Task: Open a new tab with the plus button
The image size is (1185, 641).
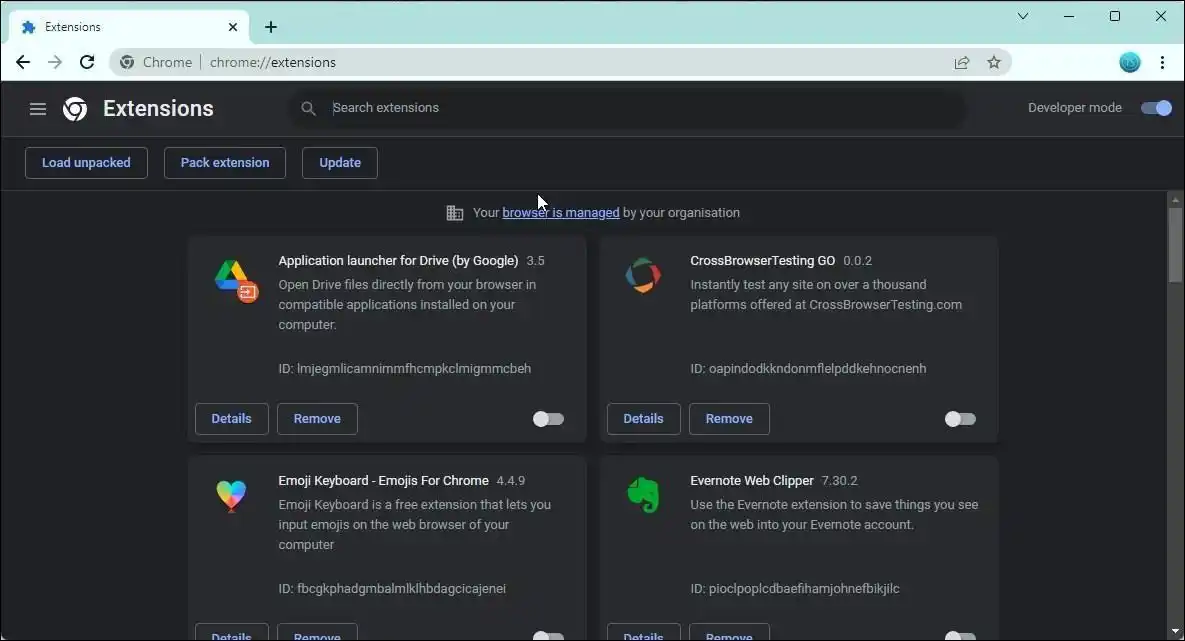Action: point(271,27)
